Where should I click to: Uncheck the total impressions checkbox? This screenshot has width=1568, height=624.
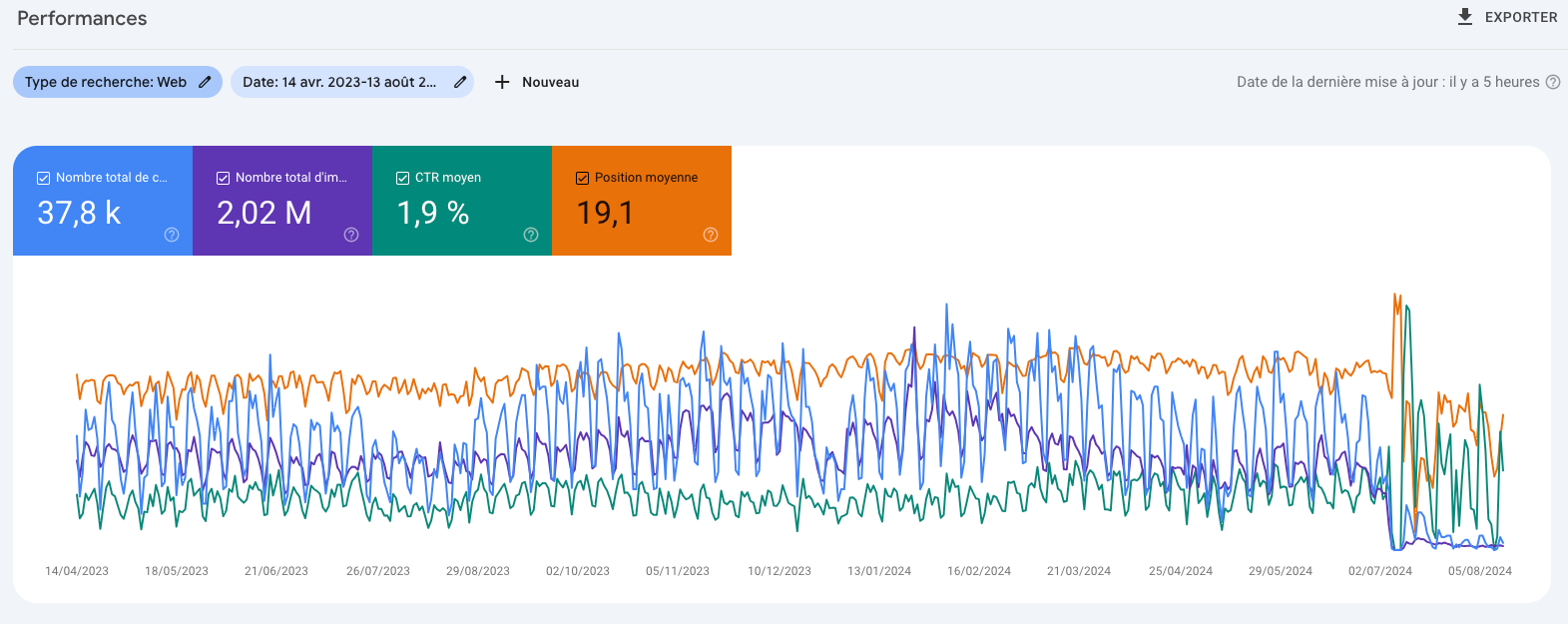pos(223,178)
